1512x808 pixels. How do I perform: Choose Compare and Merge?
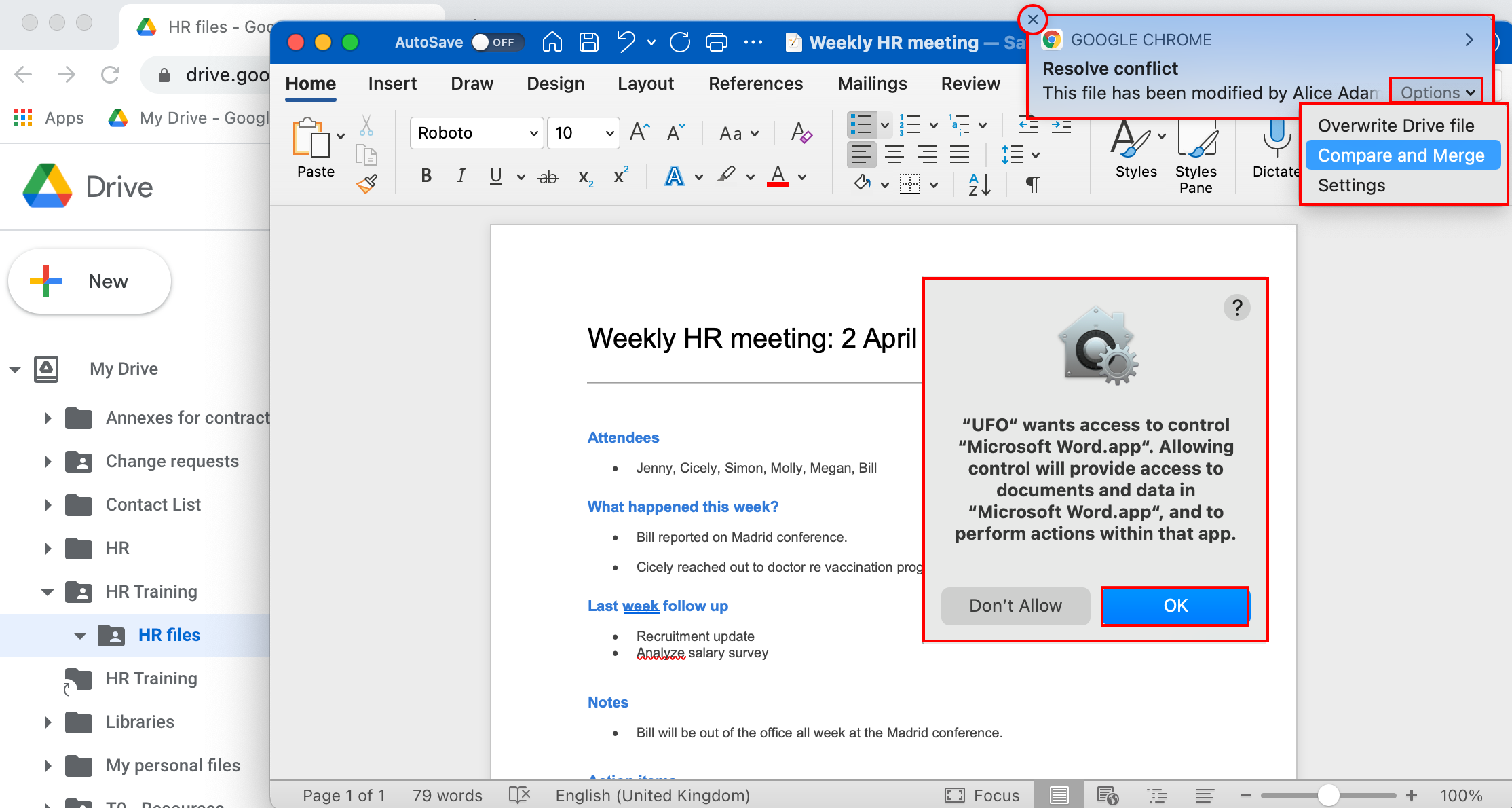(x=1401, y=155)
